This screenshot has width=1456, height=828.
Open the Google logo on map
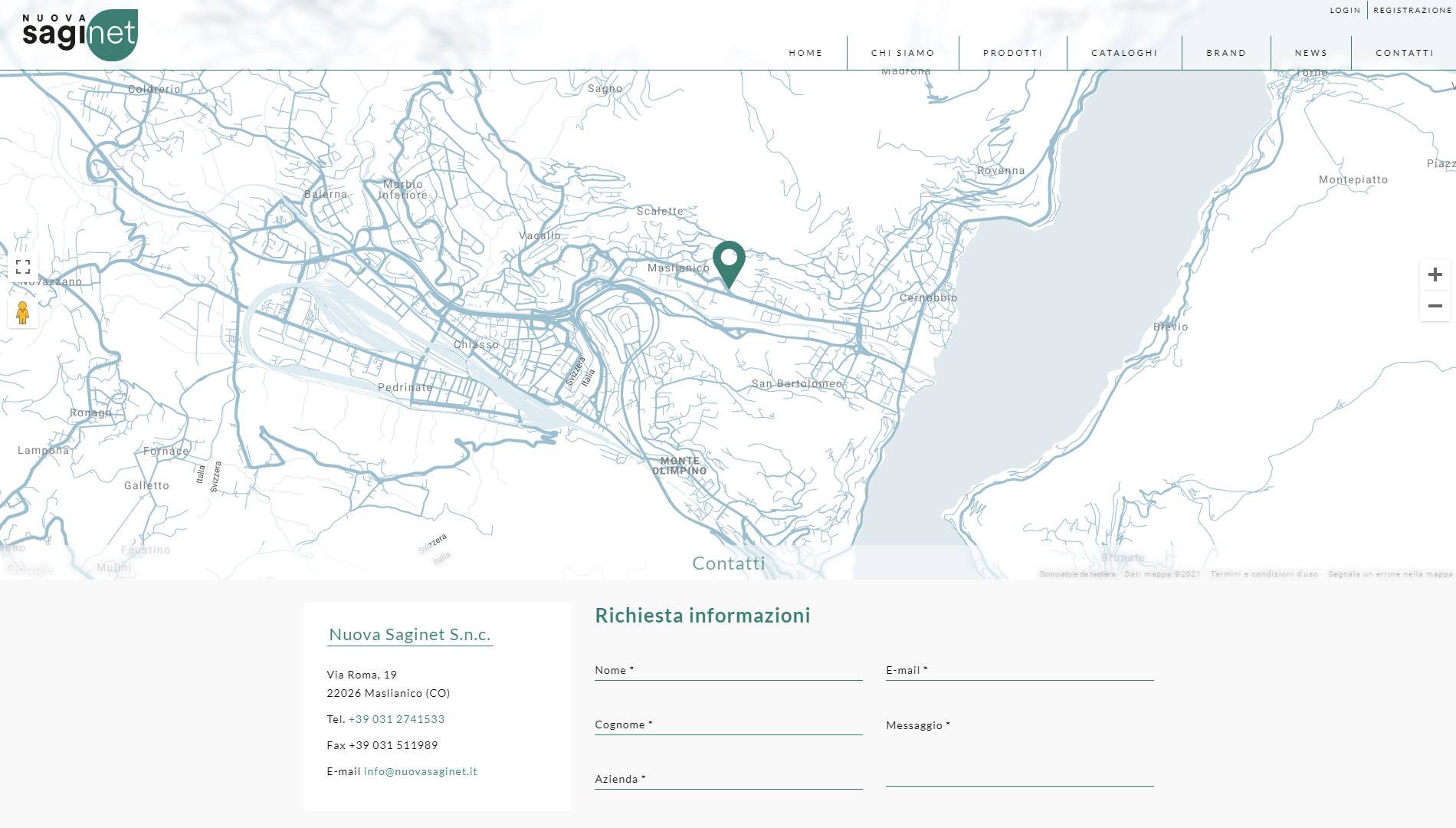28,569
